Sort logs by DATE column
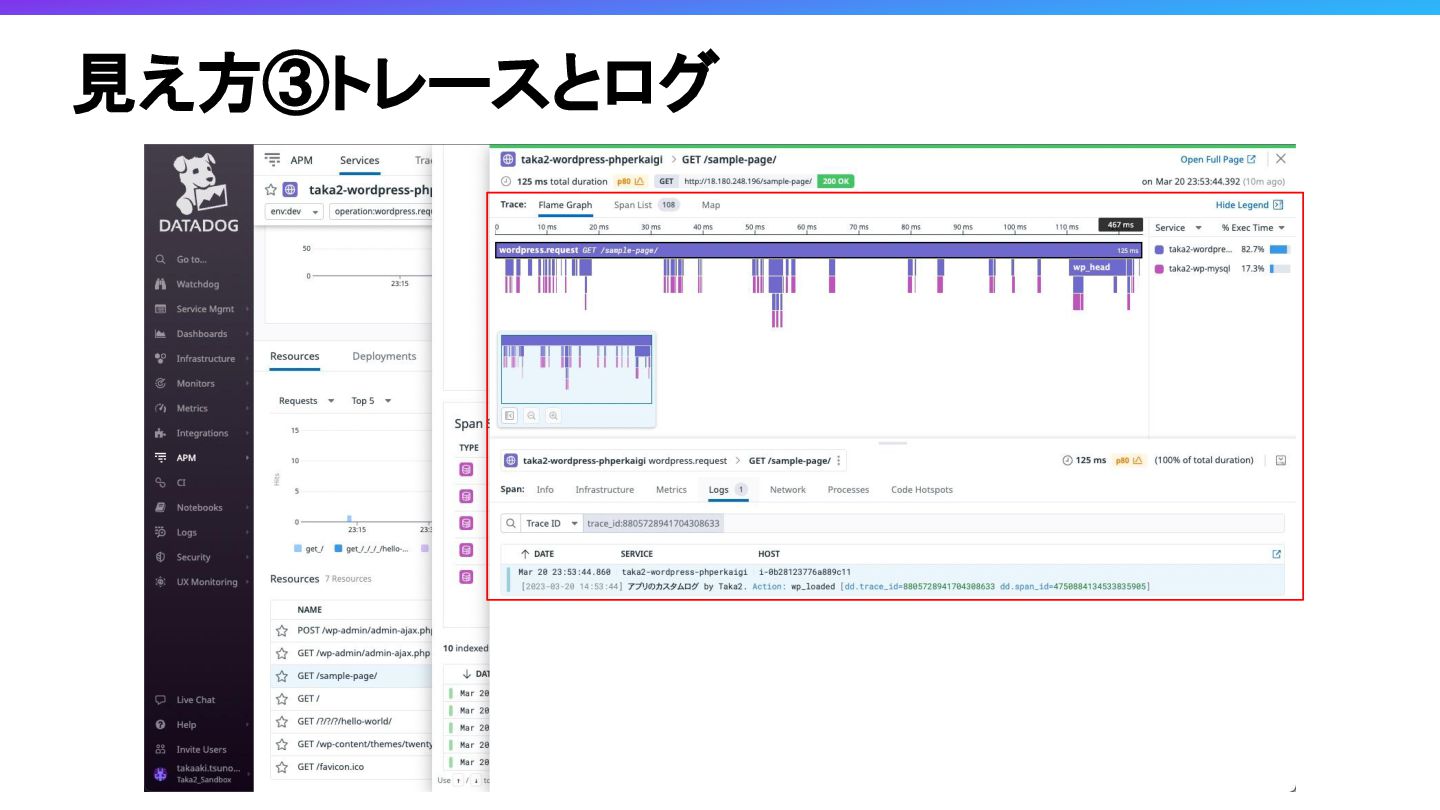Screen dimensions: 1440x810 [537, 554]
